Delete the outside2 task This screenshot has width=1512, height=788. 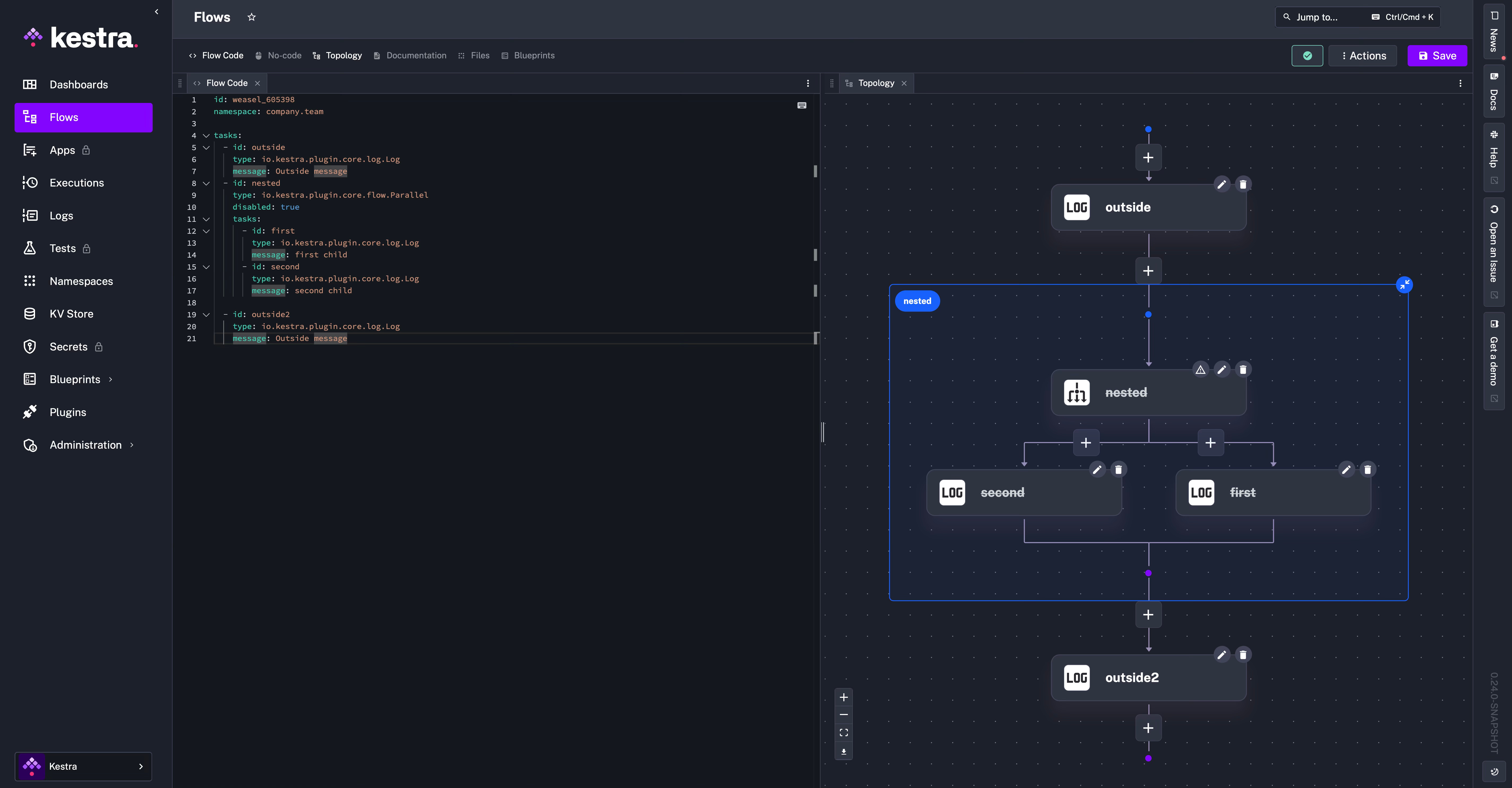point(1243,655)
